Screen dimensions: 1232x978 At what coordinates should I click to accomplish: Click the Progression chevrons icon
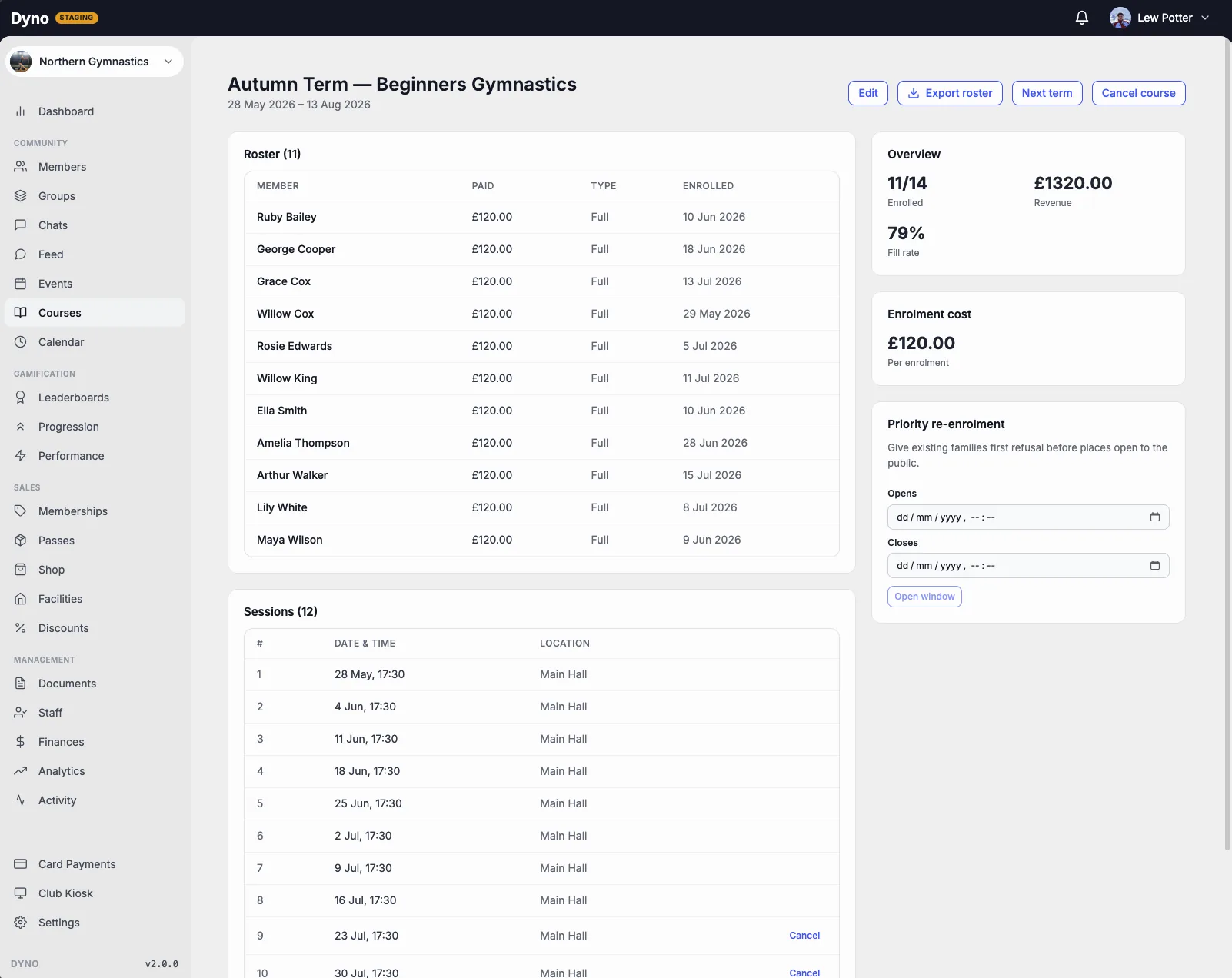pos(21,427)
